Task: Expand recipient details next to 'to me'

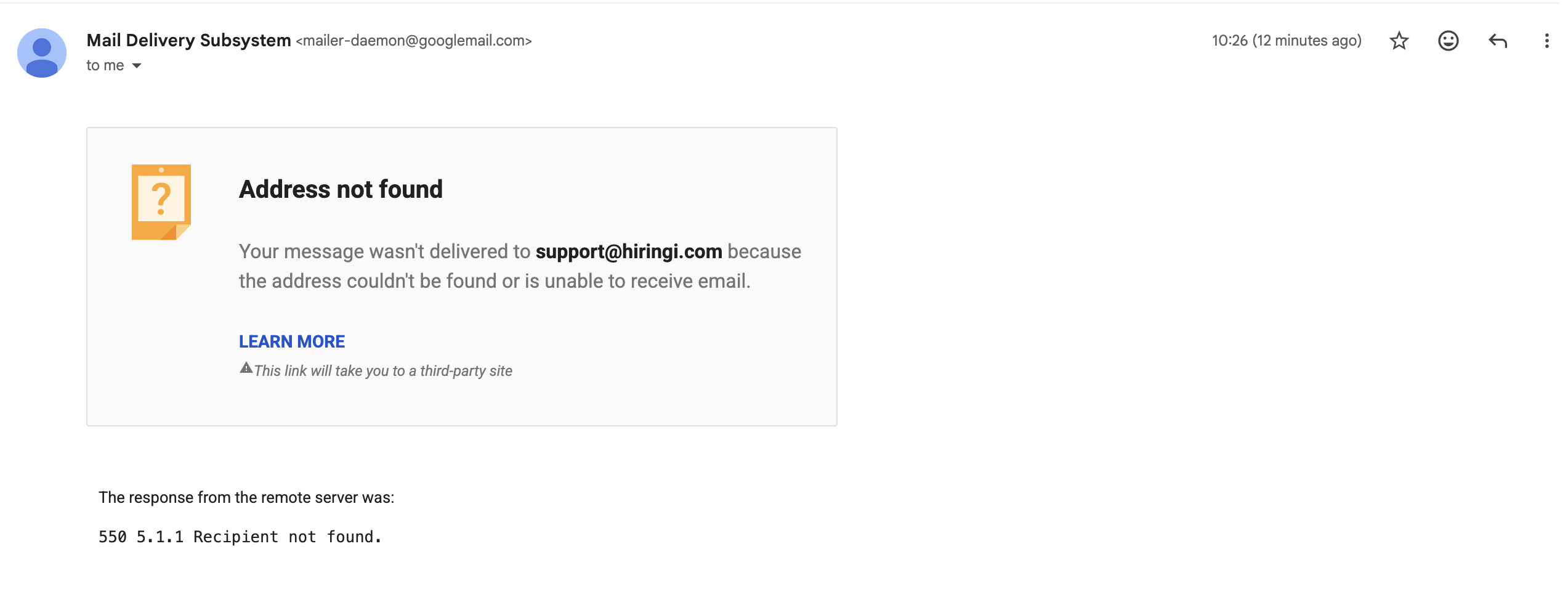Action: coord(137,66)
